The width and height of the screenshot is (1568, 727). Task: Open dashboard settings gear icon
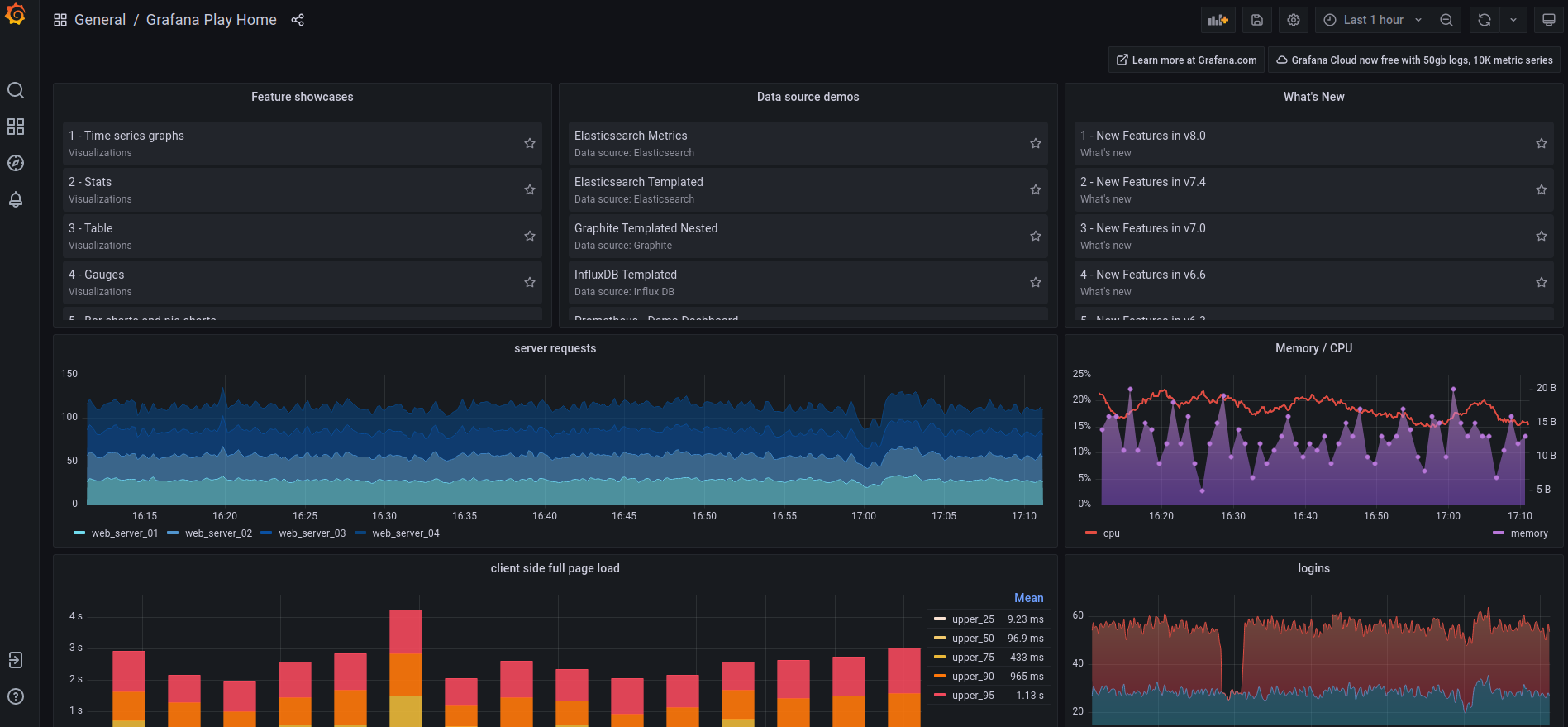1294,20
